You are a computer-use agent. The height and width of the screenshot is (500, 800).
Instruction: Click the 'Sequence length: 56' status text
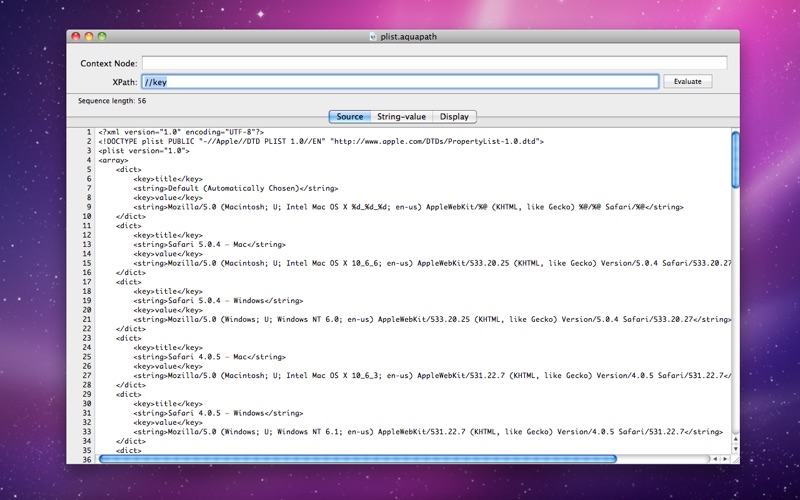[x=112, y=101]
